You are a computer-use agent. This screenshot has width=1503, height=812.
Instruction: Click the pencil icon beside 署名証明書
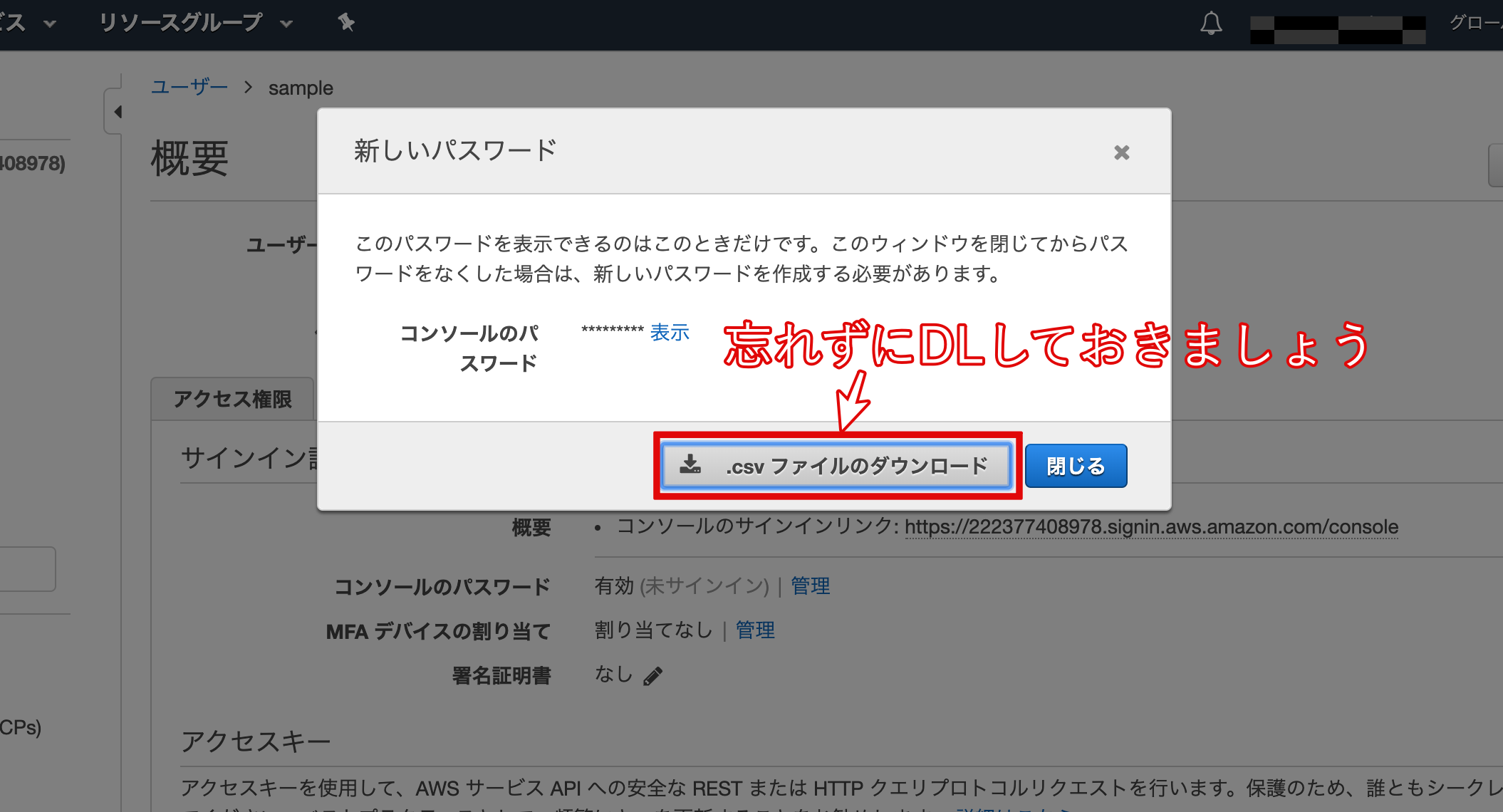652,676
